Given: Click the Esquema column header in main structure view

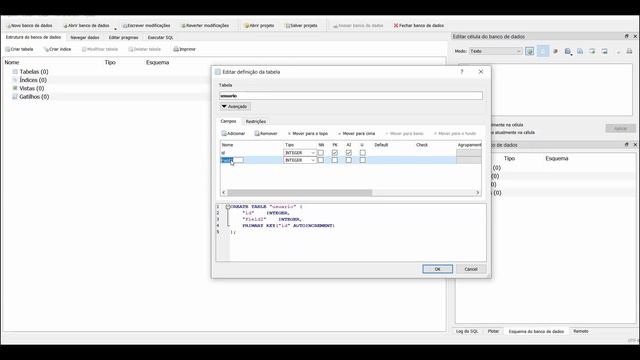Looking at the screenshot, I should [x=158, y=62].
